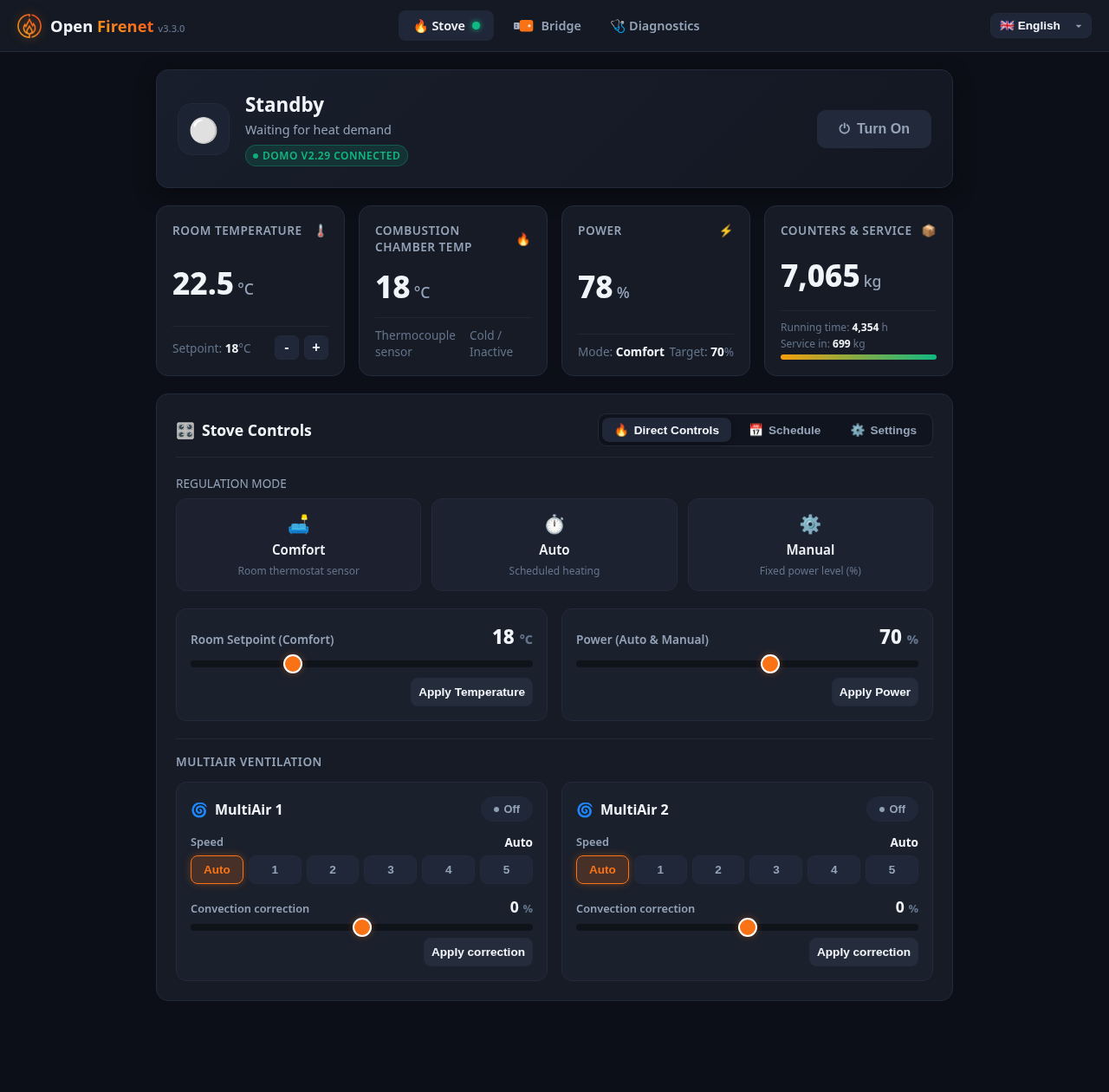The width and height of the screenshot is (1109, 1092).
Task: Click Apply Temperature button
Action: point(471,692)
